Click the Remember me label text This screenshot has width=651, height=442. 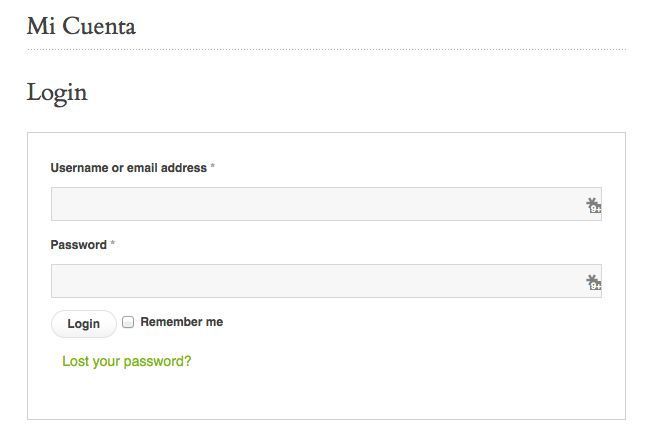(181, 322)
